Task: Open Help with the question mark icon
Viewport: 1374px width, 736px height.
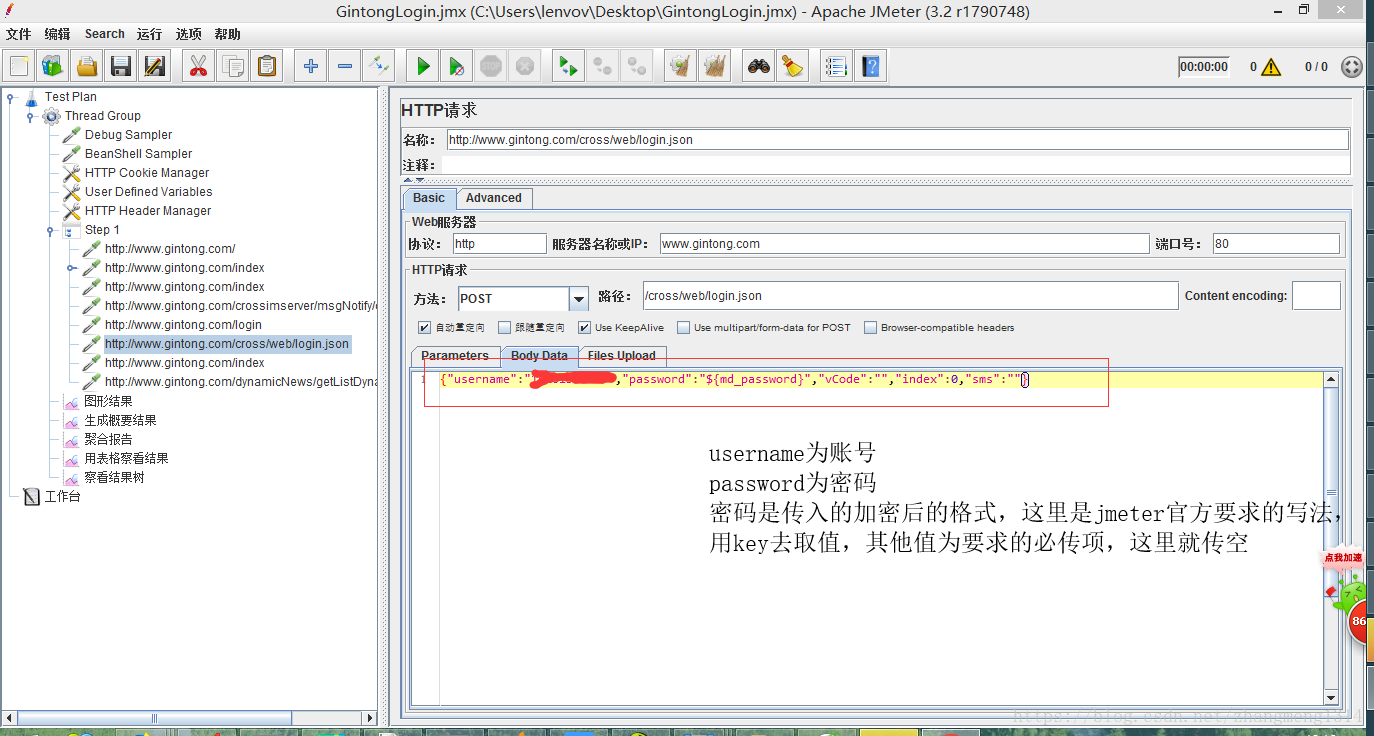Action: [x=871, y=66]
